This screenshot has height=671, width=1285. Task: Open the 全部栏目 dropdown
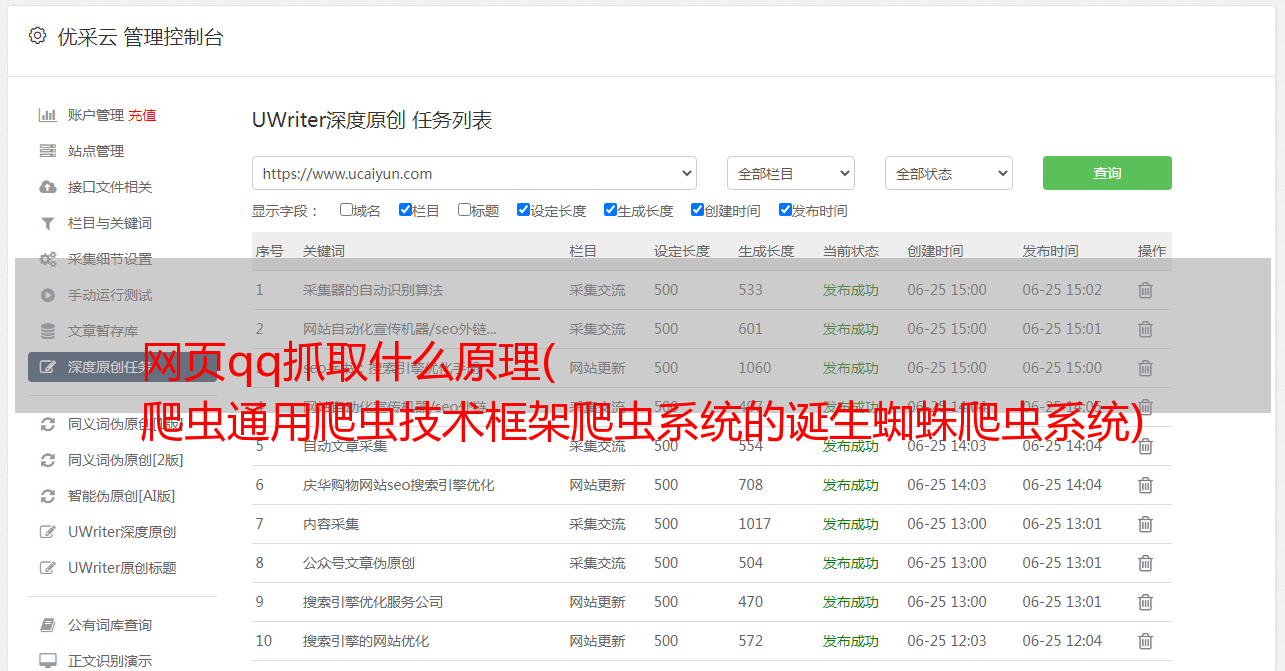pyautogui.click(x=790, y=173)
